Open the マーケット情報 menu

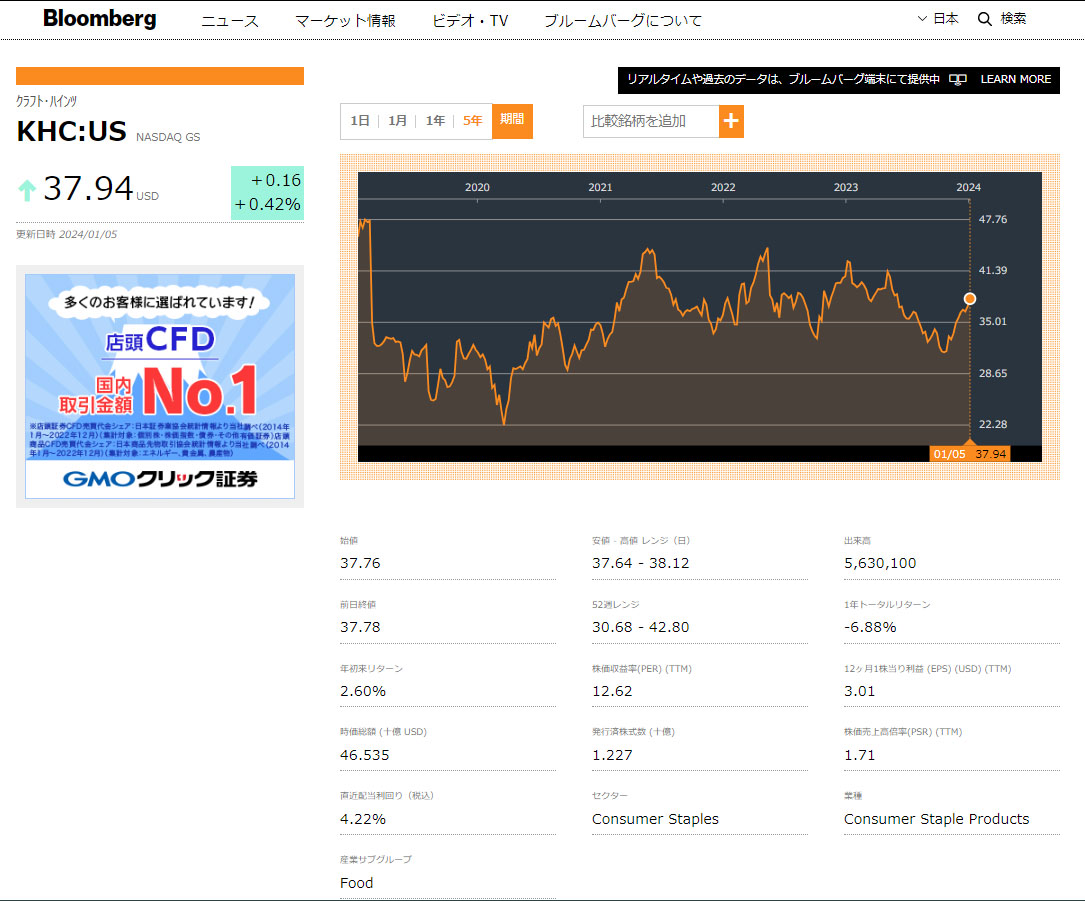click(345, 21)
